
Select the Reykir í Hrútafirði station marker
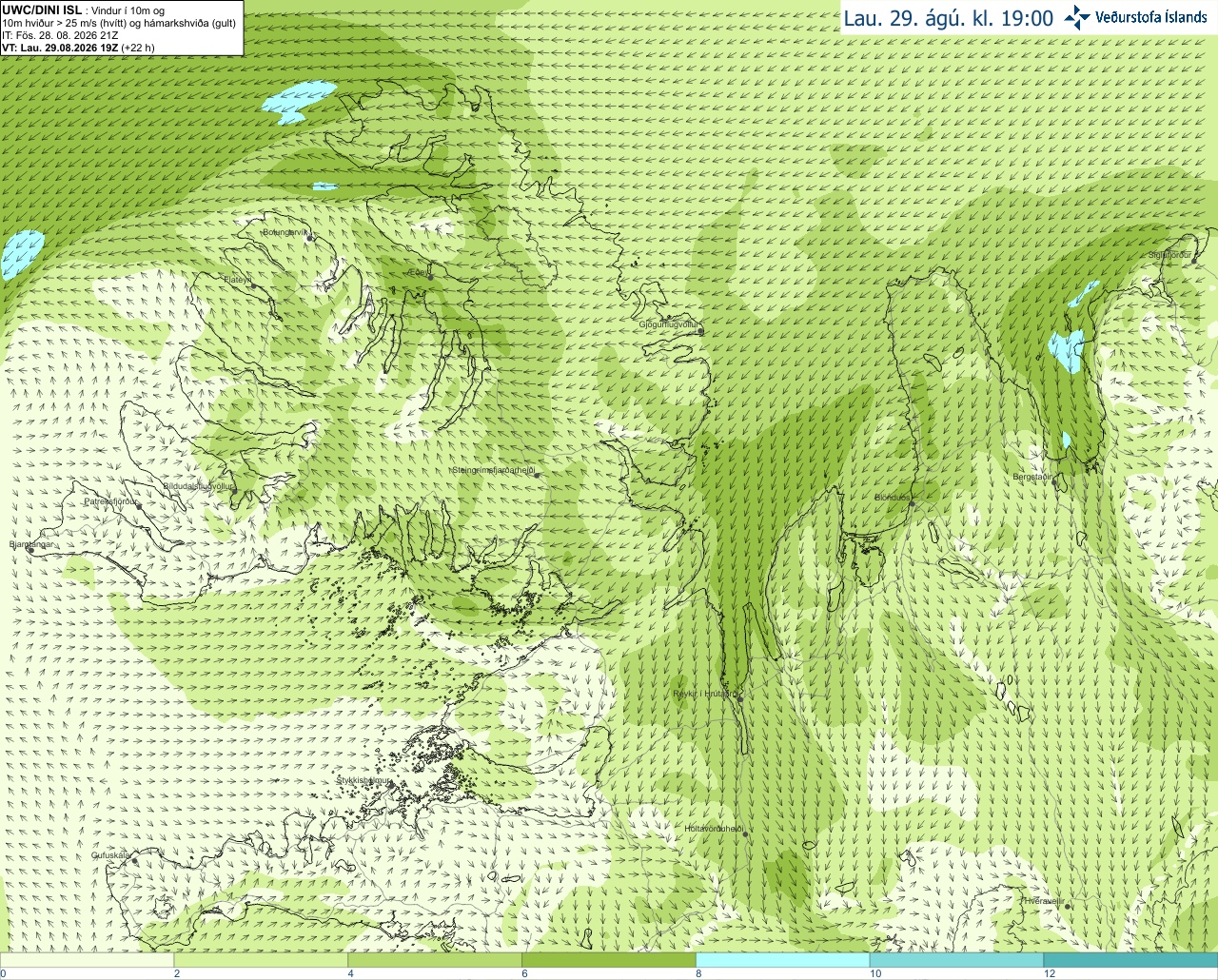pyautogui.click(x=740, y=697)
